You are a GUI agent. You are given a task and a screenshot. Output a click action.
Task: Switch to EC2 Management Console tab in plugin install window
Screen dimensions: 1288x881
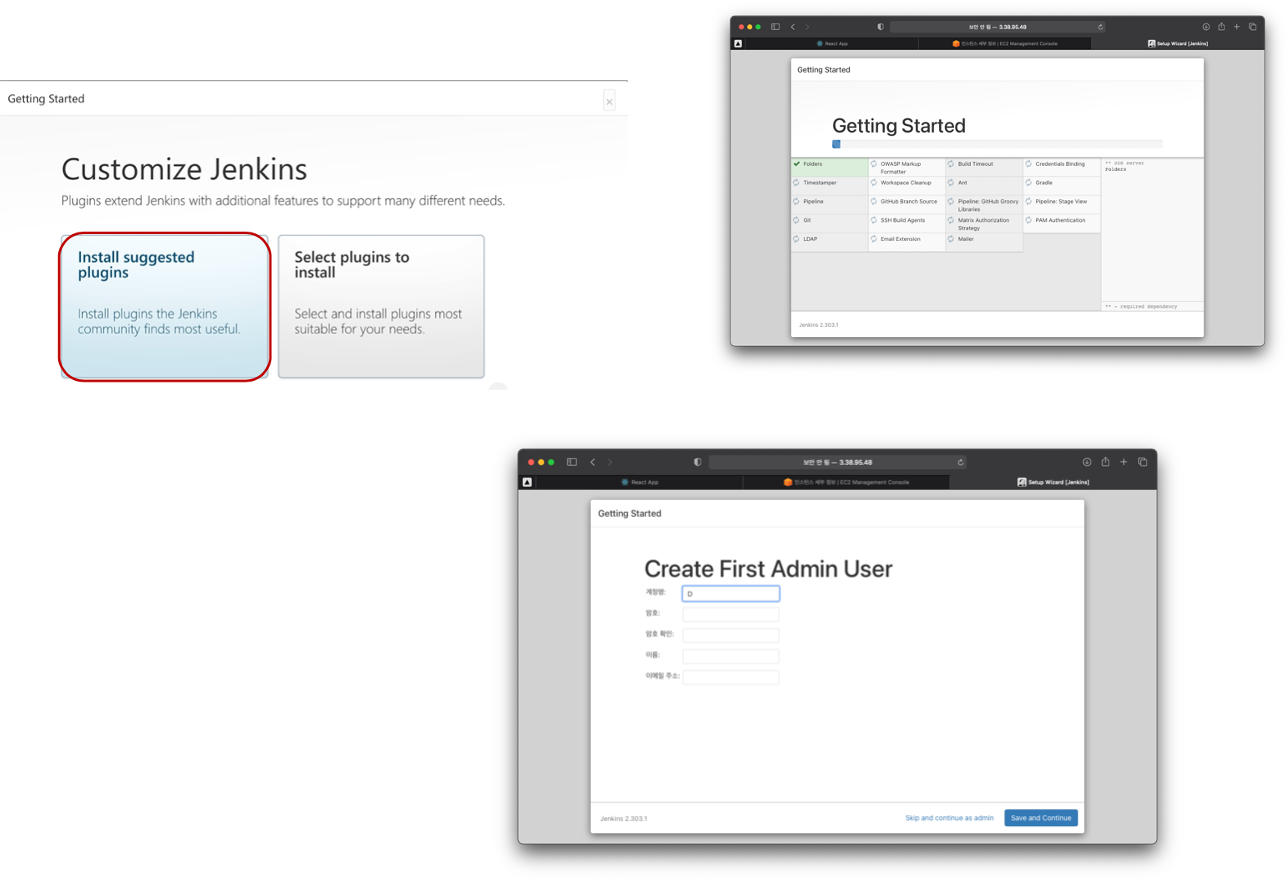coord(1004,43)
